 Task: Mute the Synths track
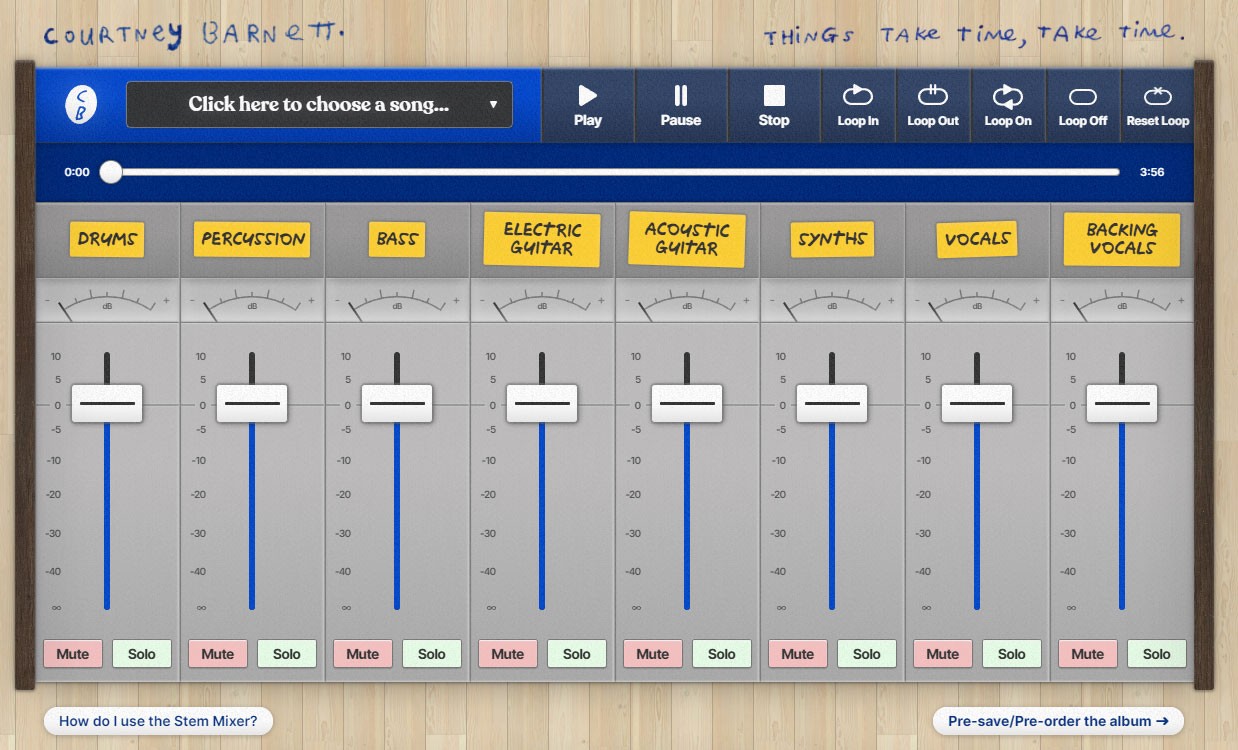tap(798, 654)
